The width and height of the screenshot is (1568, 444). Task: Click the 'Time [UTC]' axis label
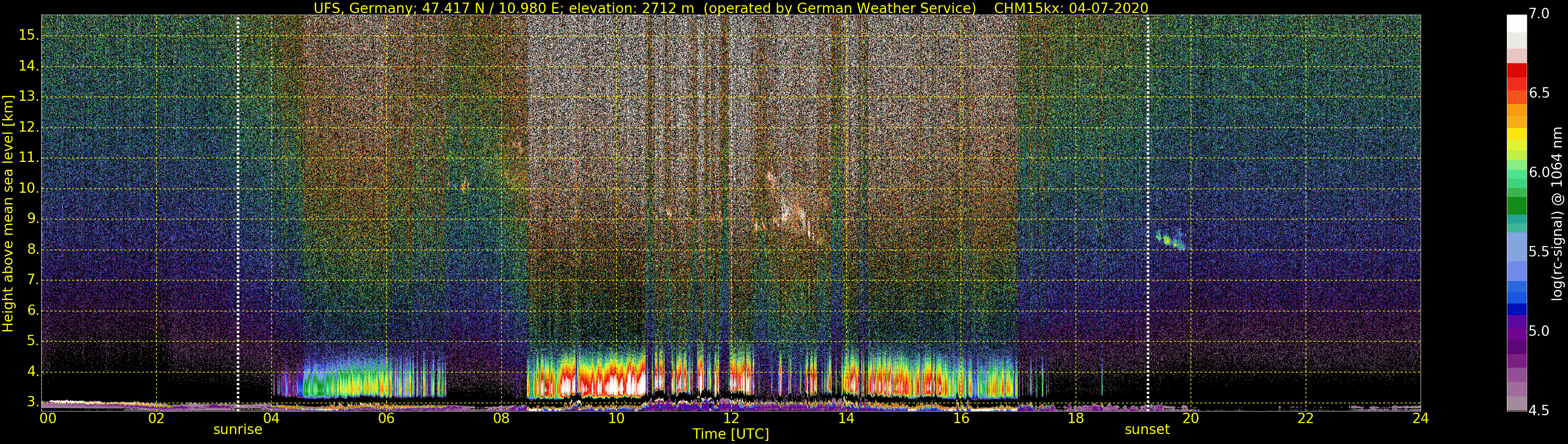(731, 434)
